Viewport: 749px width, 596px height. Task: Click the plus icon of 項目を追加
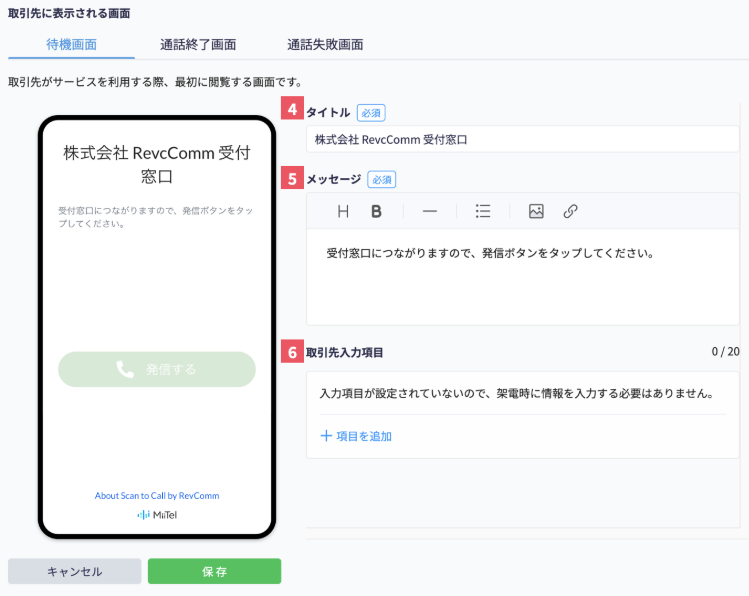[x=326, y=436]
